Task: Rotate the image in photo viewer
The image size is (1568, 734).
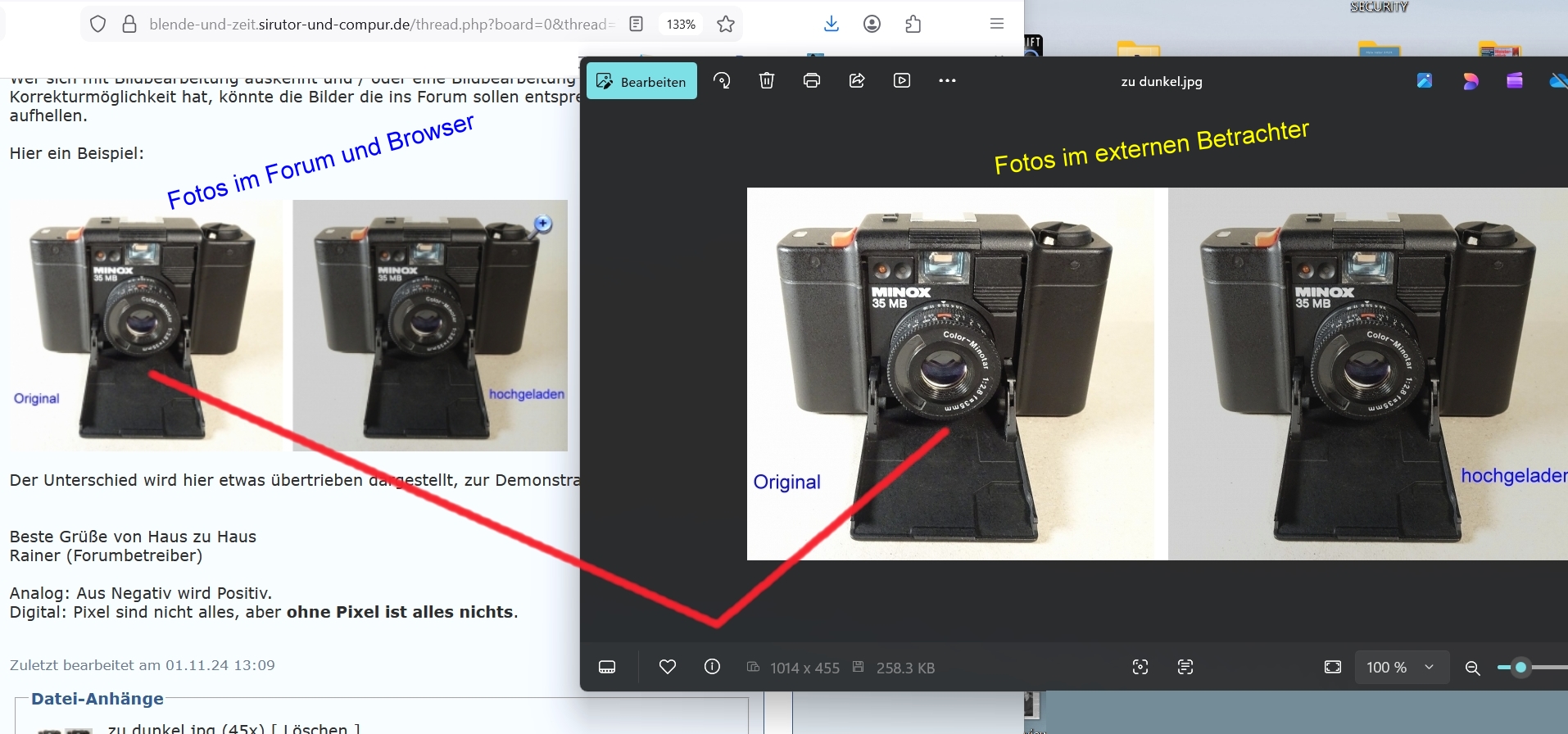Action: click(x=722, y=80)
